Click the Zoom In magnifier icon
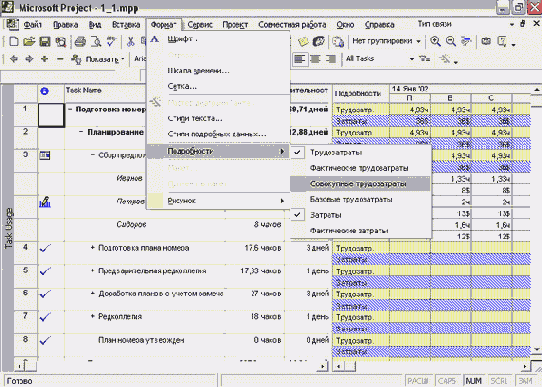This screenshot has width=542, height=387. tap(435, 41)
